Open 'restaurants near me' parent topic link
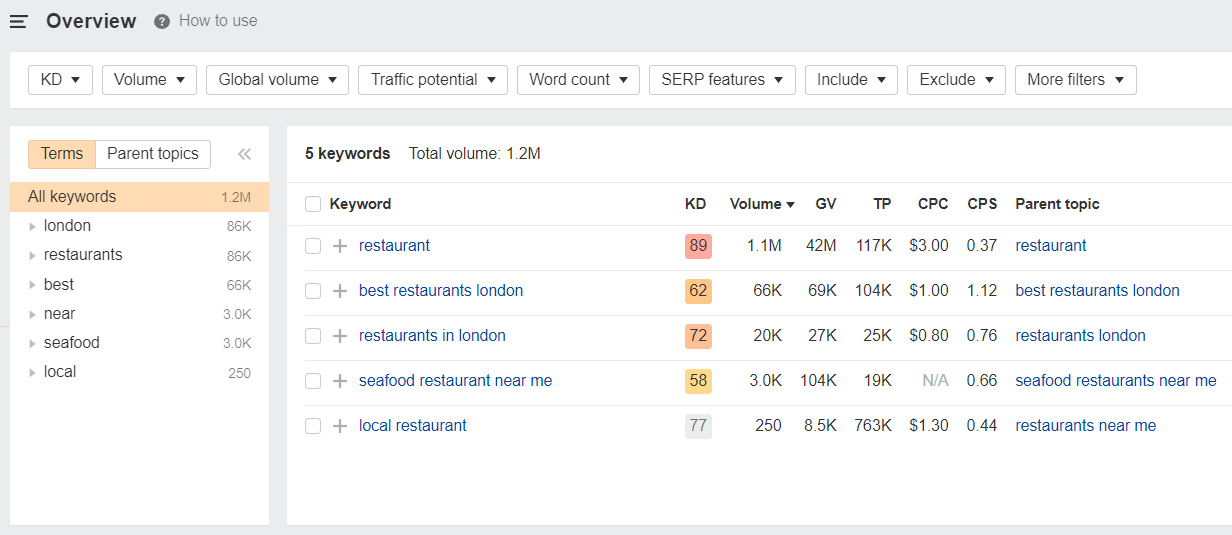 click(x=1085, y=426)
